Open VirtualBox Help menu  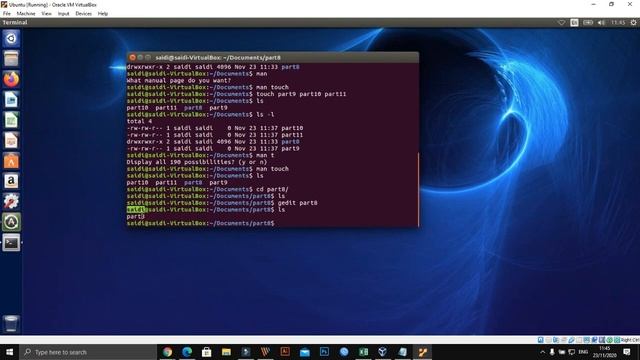pyautogui.click(x=102, y=13)
